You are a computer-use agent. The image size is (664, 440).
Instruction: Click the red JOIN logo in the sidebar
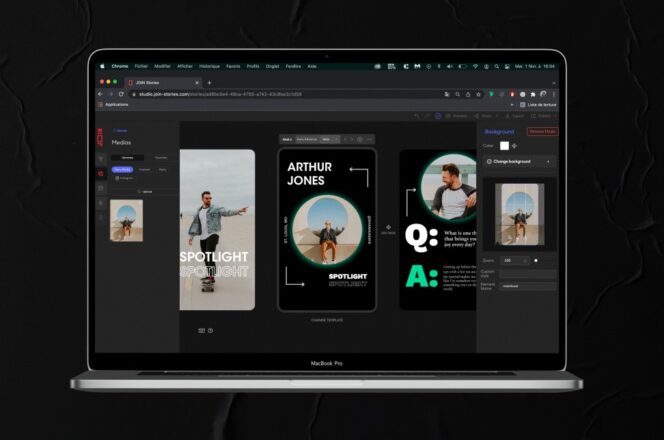[100, 138]
